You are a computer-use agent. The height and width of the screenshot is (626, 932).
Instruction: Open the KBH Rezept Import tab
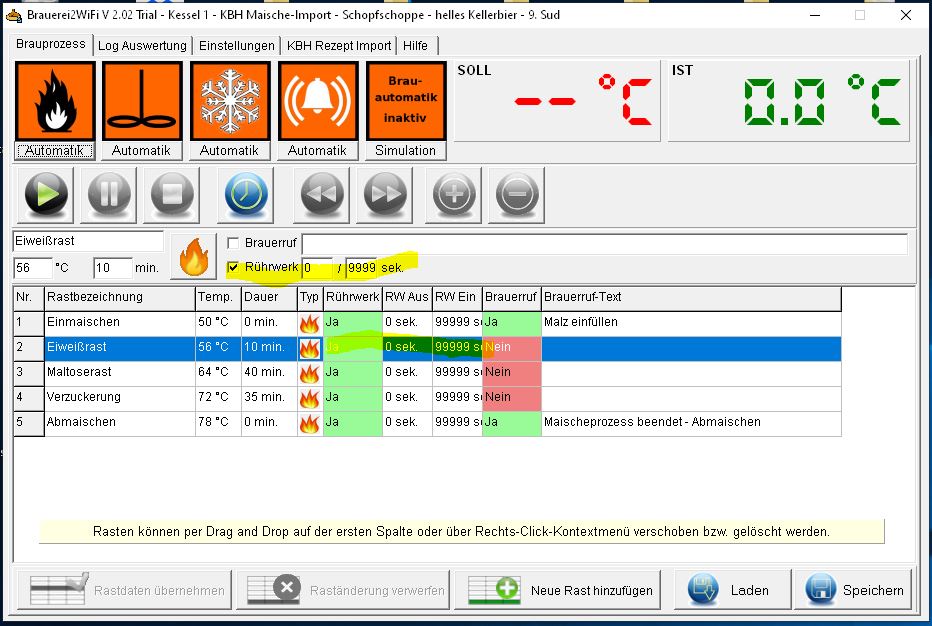(339, 46)
